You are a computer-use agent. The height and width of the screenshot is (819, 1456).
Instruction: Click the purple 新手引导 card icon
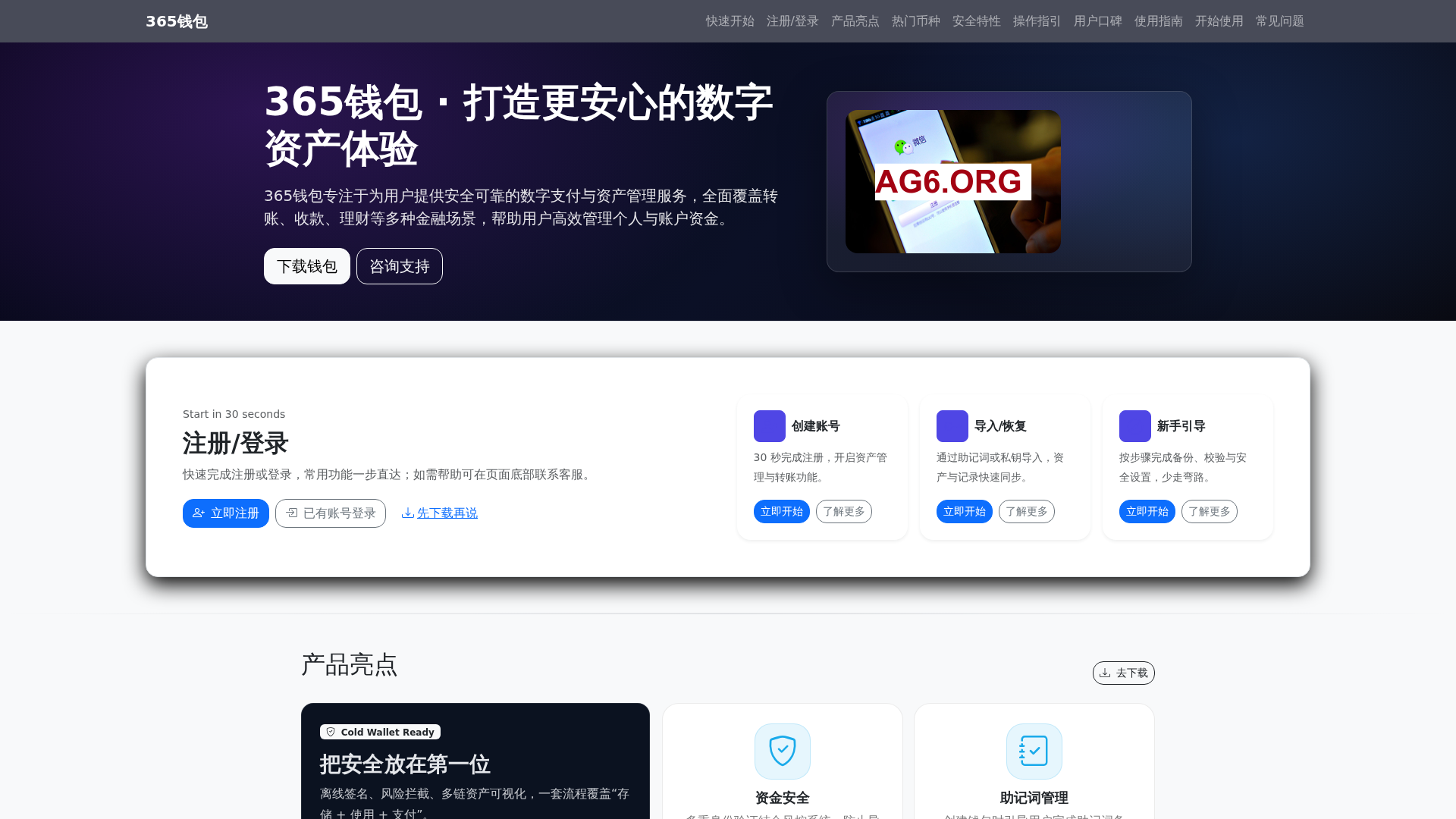tap(1135, 426)
